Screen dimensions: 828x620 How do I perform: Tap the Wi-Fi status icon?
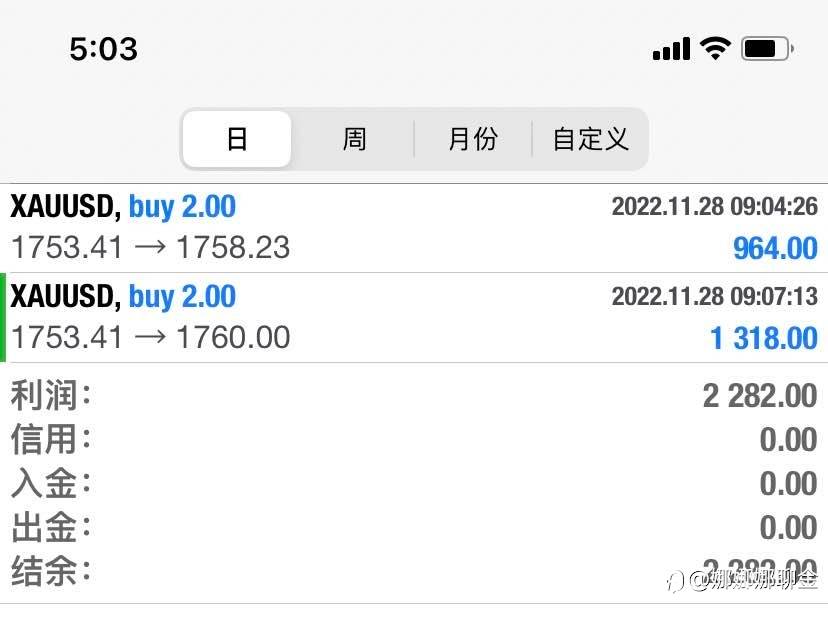coord(716,48)
